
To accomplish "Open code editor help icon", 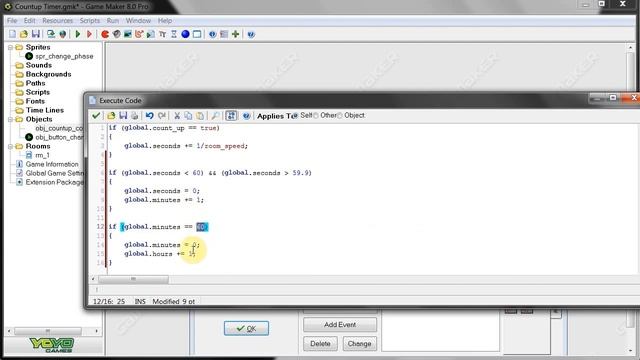I will [x=246, y=116].
